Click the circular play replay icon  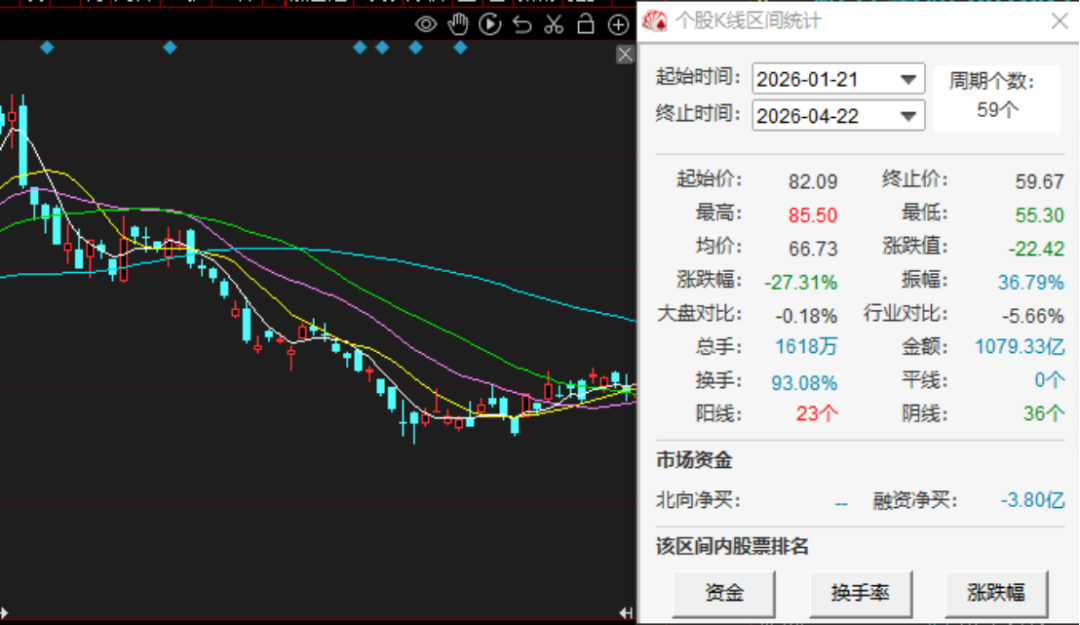tap(489, 25)
